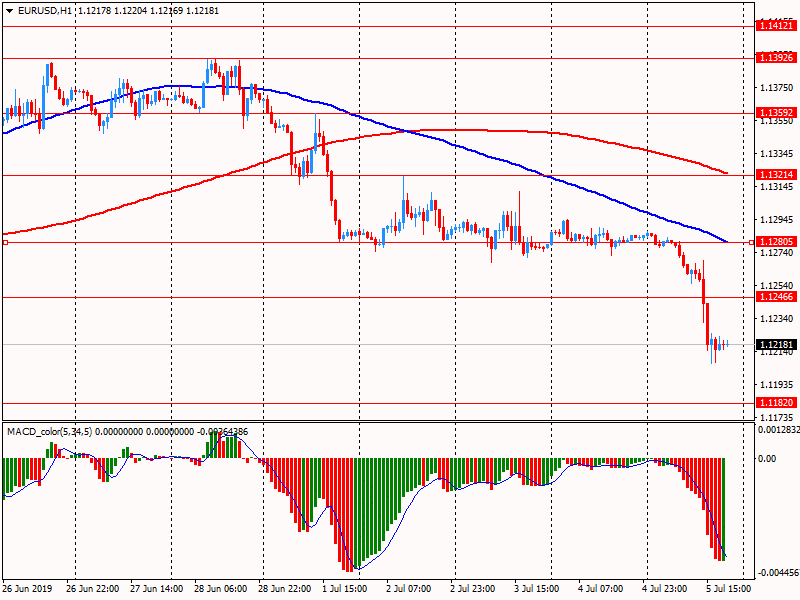Open the chart menu triangle beside EURUSD,H1

click(10, 11)
